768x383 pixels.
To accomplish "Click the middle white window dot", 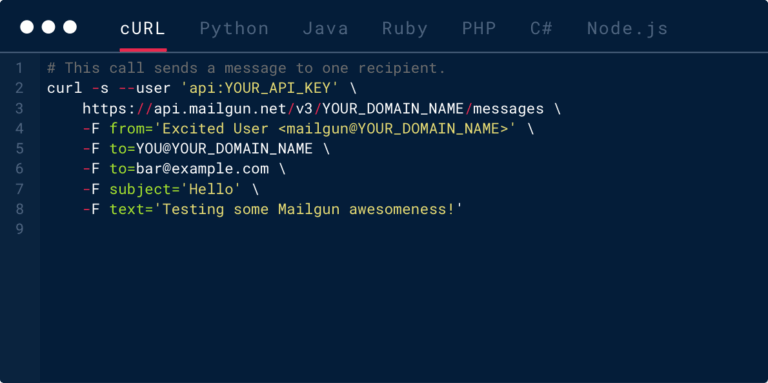I will coord(48,27).
